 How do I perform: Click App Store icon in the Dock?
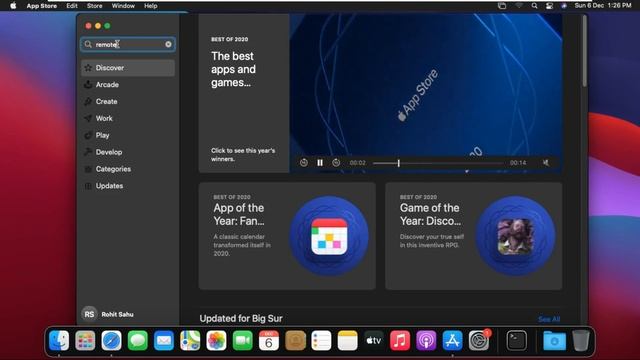point(452,340)
